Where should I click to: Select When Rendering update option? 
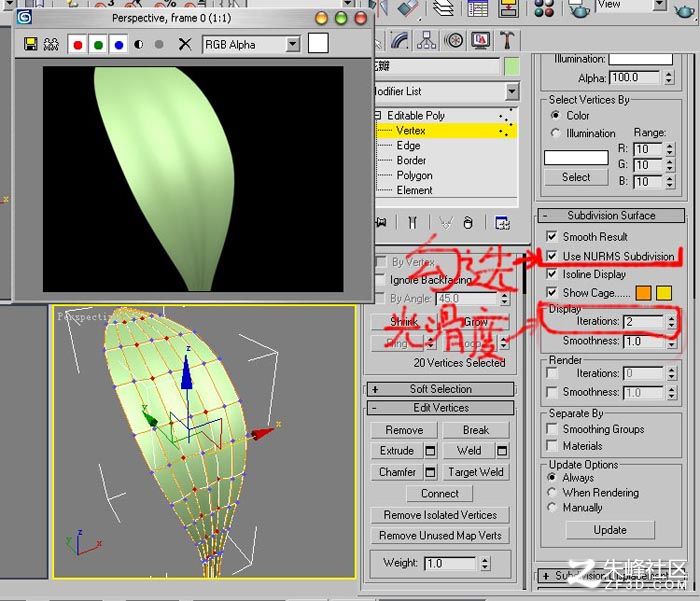click(x=552, y=492)
